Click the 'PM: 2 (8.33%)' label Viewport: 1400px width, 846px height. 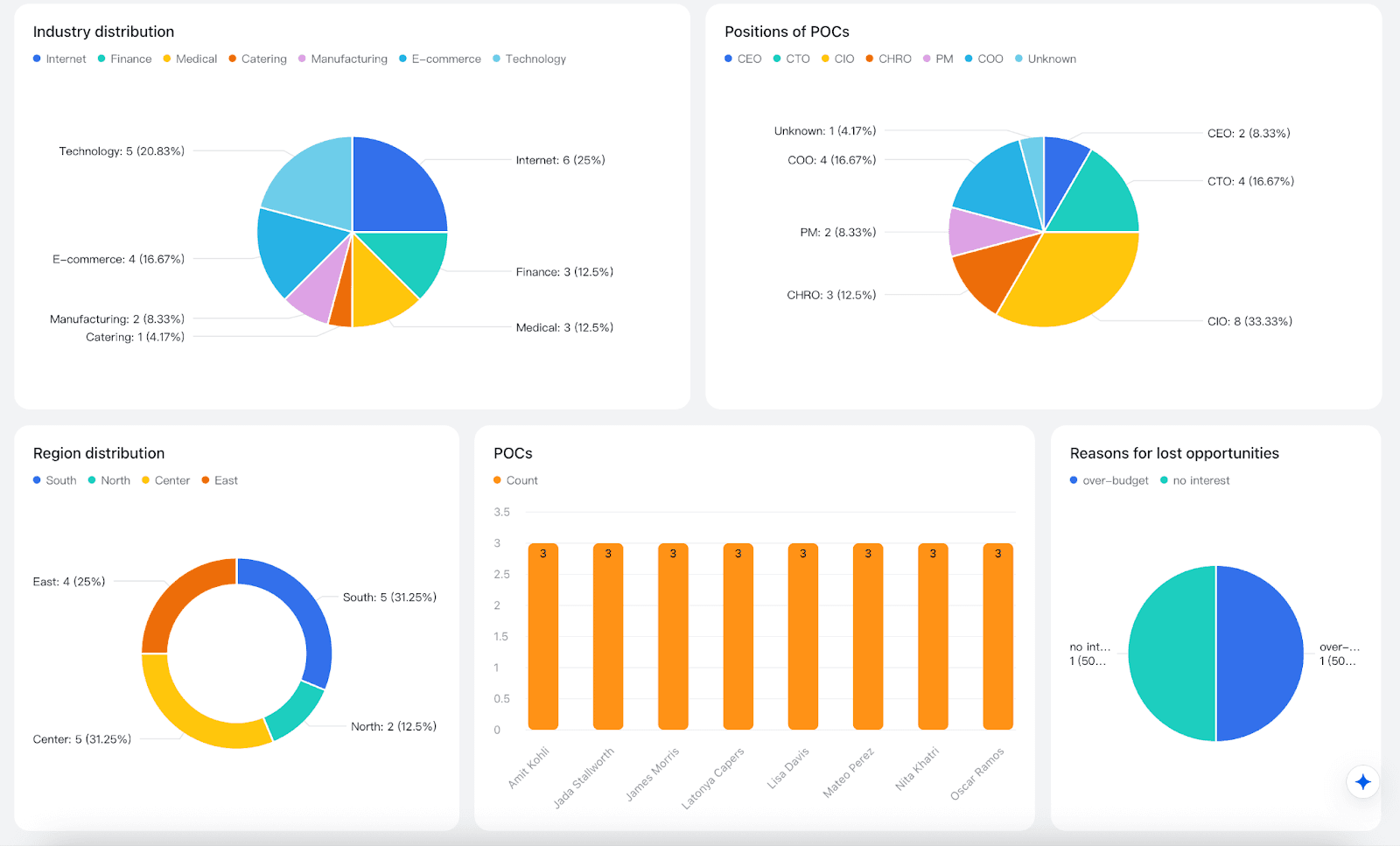click(837, 232)
